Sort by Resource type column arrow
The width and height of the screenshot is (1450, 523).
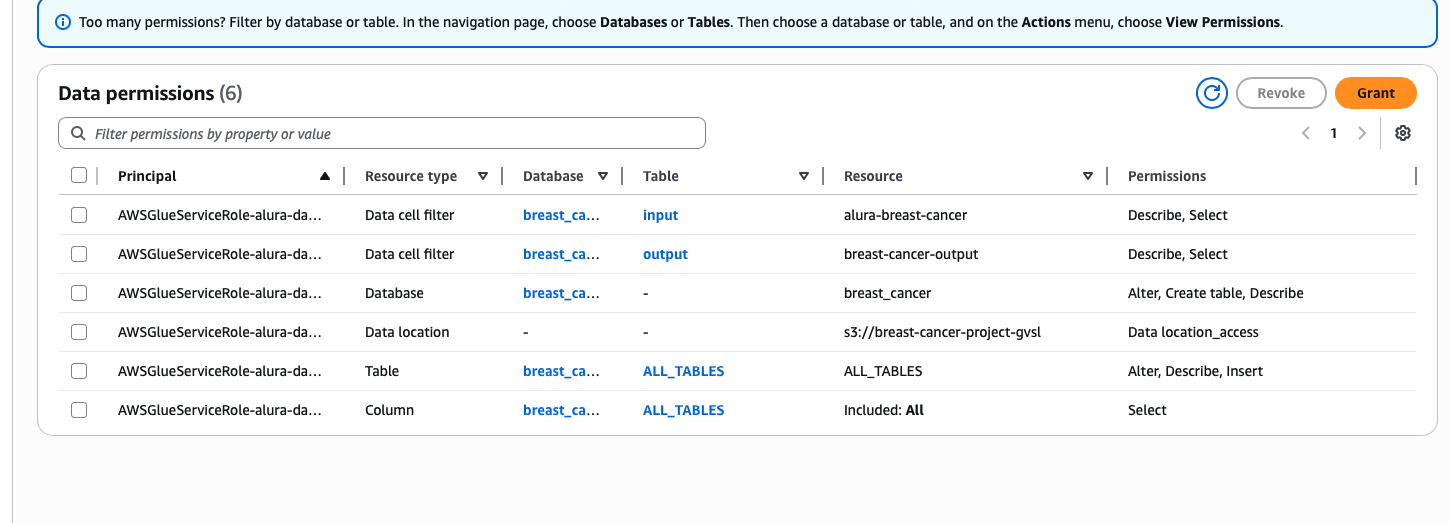[483, 176]
